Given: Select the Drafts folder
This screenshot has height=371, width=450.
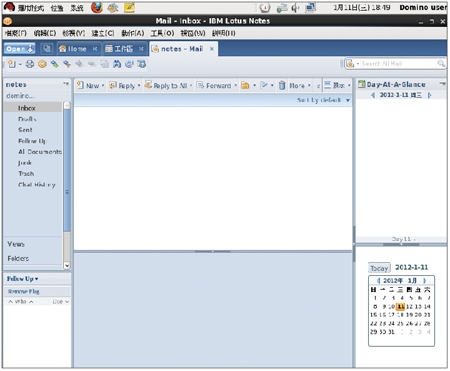Looking at the screenshot, I should click(27, 119).
